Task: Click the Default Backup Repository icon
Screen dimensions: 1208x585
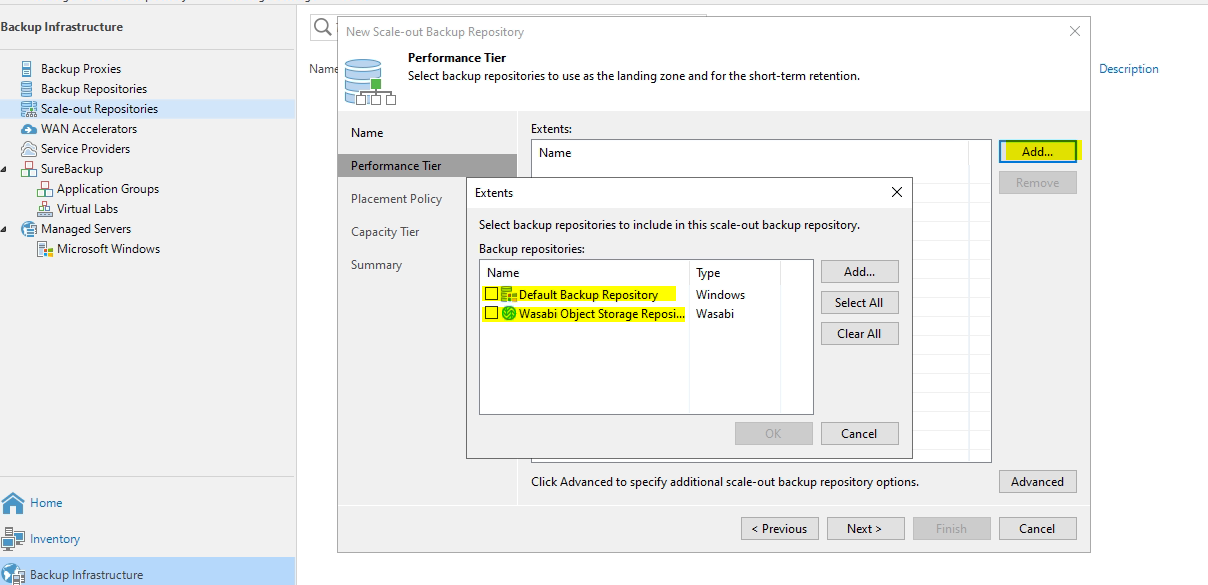Action: [508, 294]
